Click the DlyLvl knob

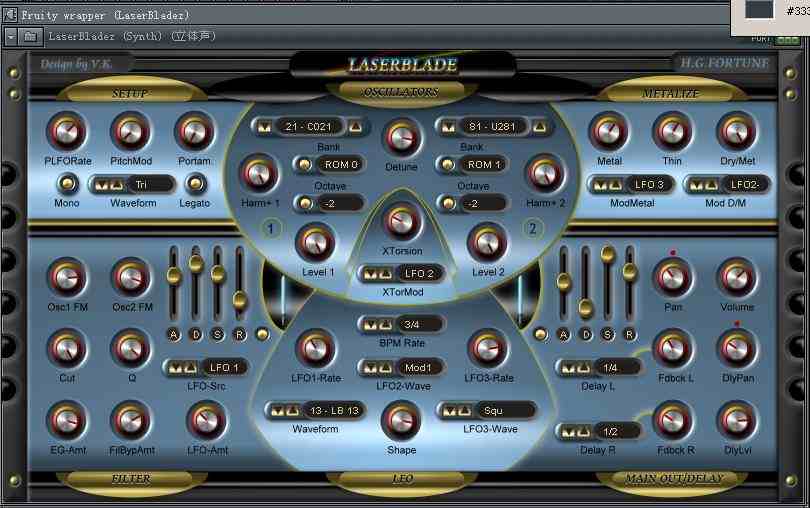point(737,421)
